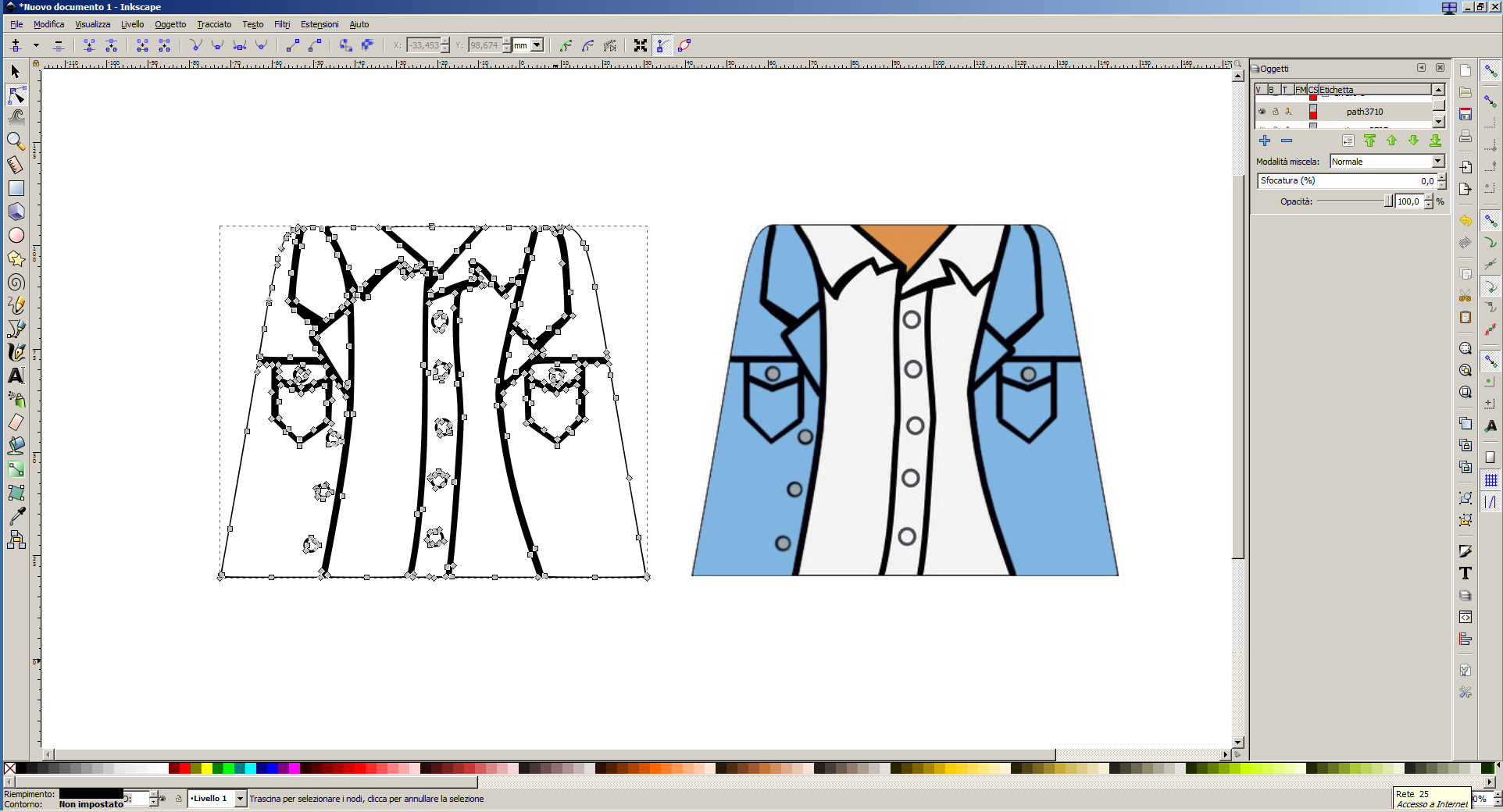Select the Spiral tool

coord(16,282)
